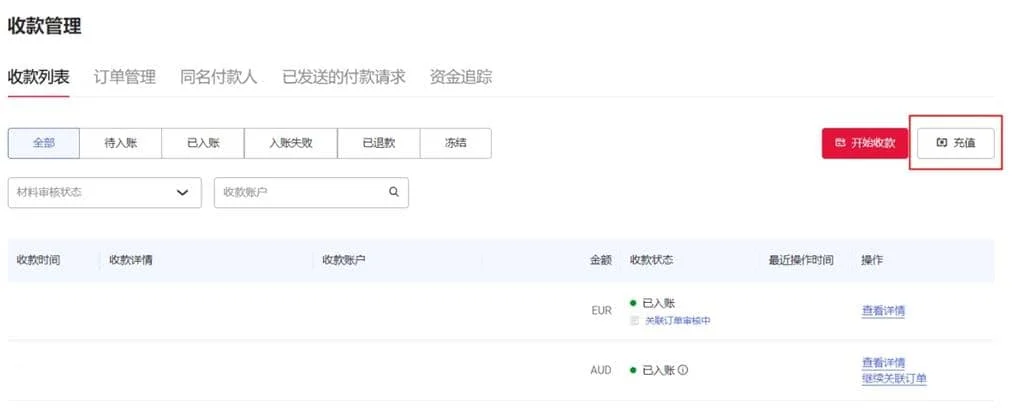Click the search magnifier icon

point(394,192)
